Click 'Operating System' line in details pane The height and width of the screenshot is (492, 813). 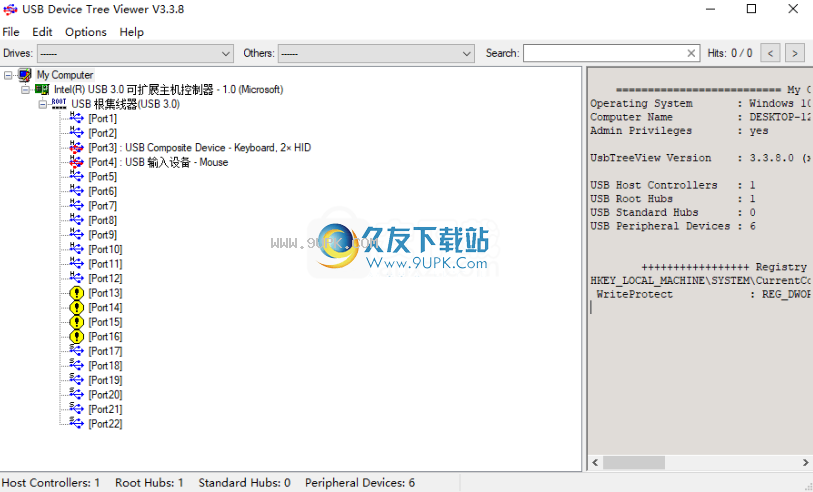point(701,103)
